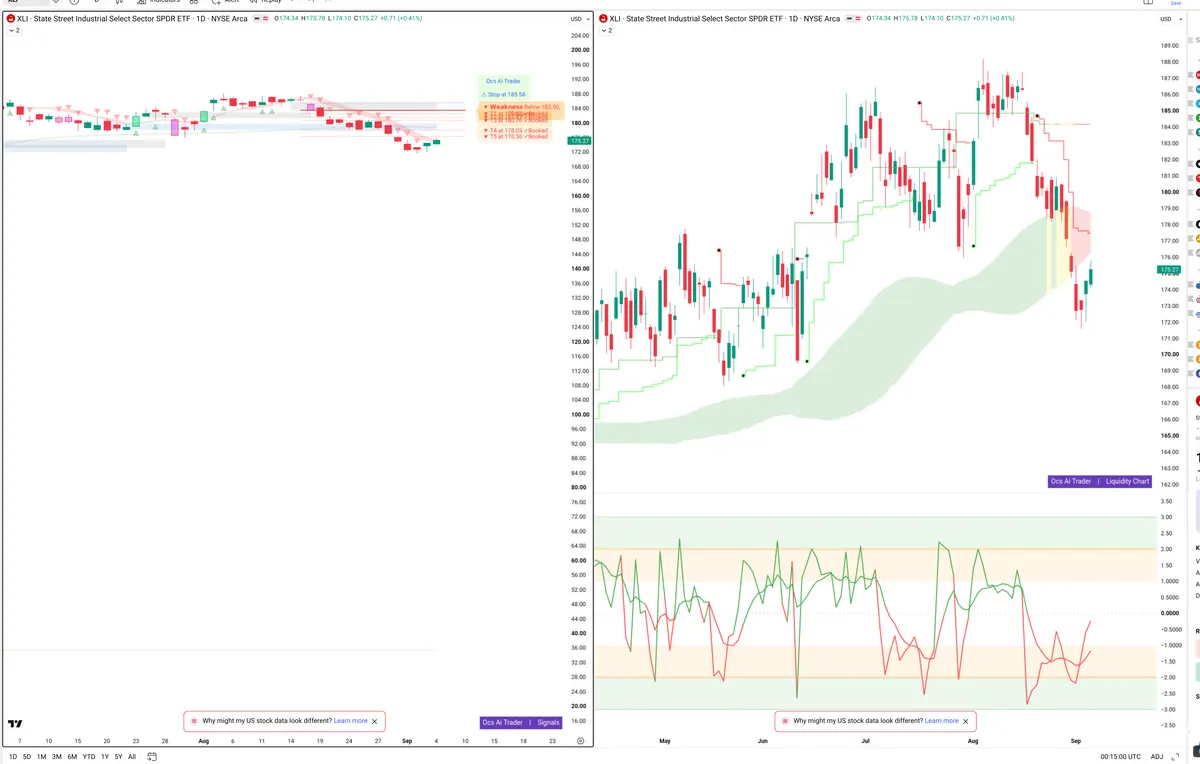Click the 'Aug' label on left time axis
The height and width of the screenshot is (764, 1200).
pos(203,741)
